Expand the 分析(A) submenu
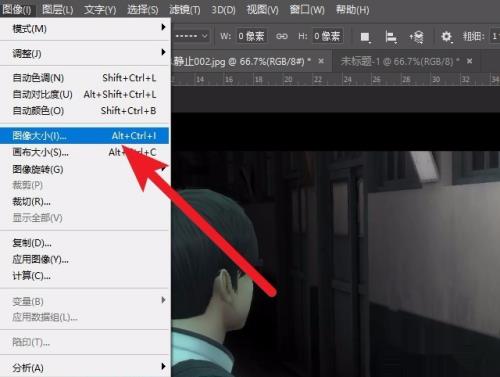Viewport: 500px width, 377px height. tap(85, 368)
